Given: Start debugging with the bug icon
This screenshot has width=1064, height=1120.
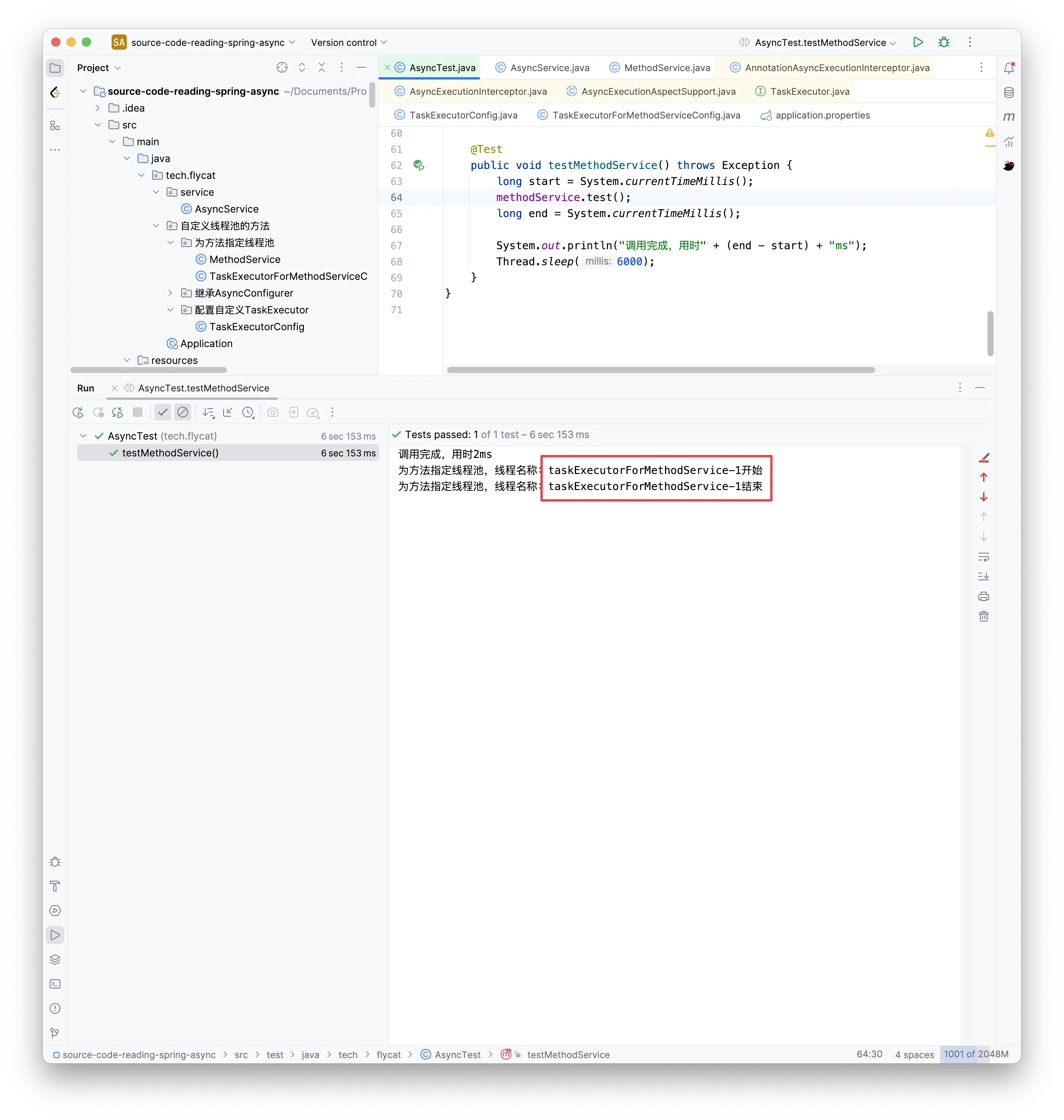Looking at the screenshot, I should (x=944, y=42).
